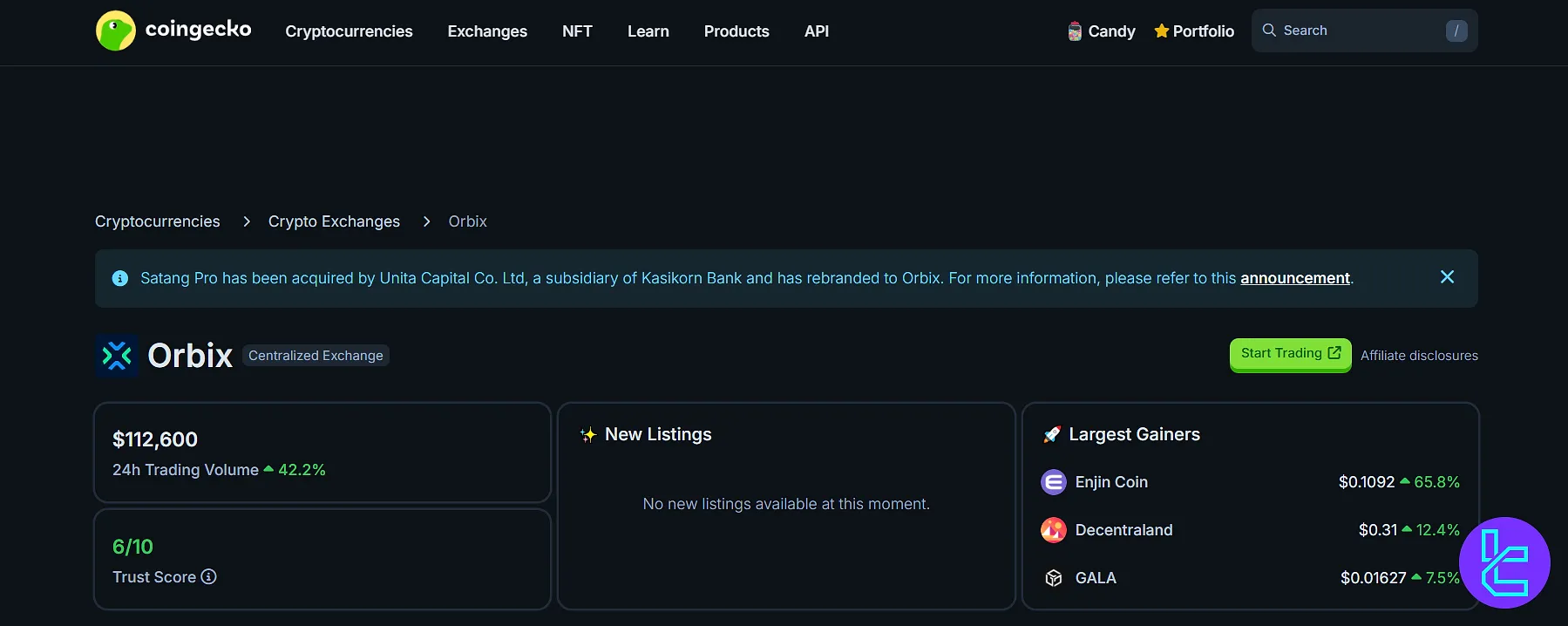1568x626 pixels.
Task: Click the breadcrumb chevron after Cryptocurrencies
Action: 247,221
